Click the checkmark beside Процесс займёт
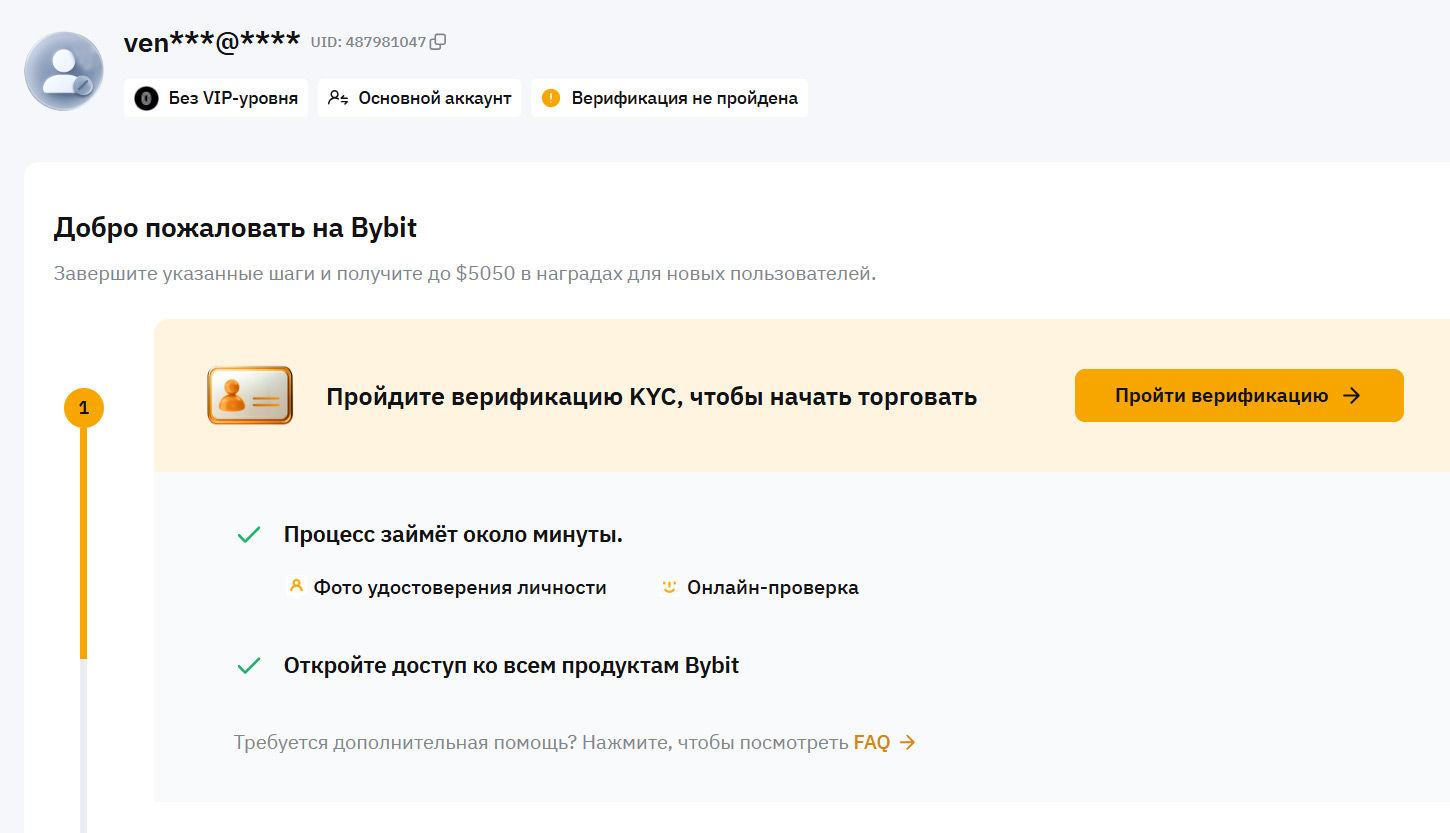1450x833 pixels. pos(249,536)
